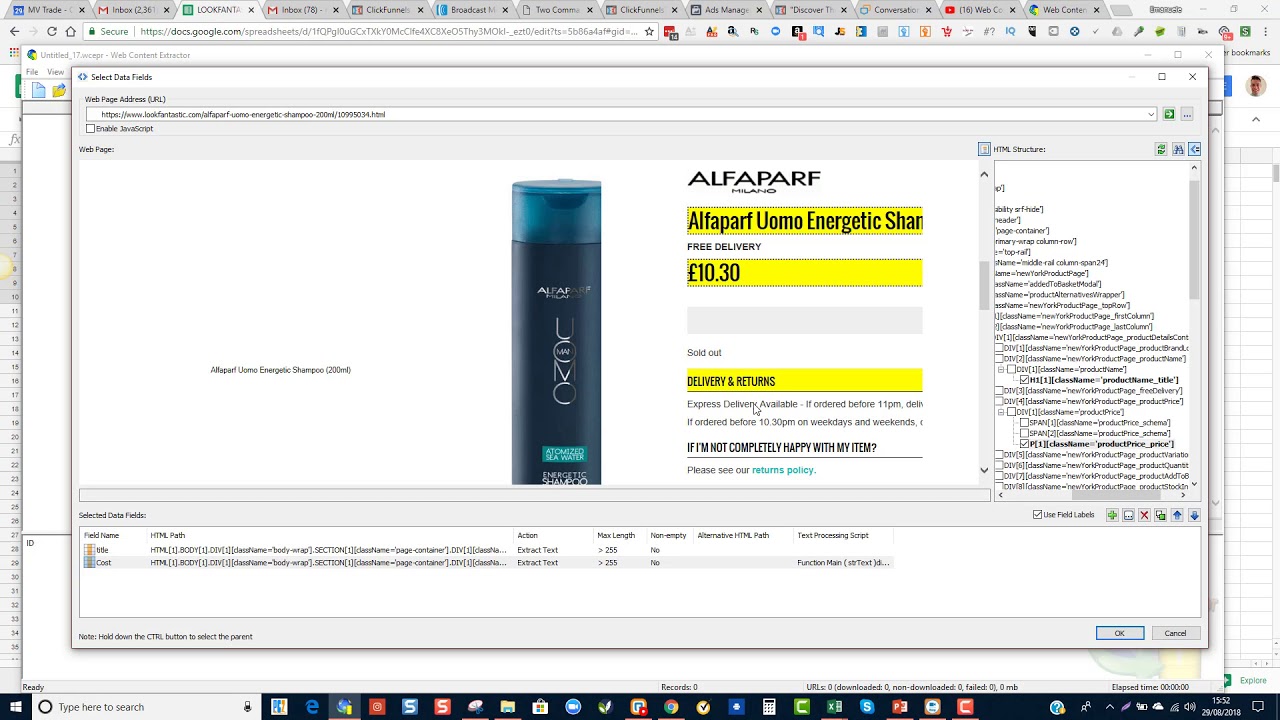
Task: Bookmark page with the star icon
Action: 649,31
